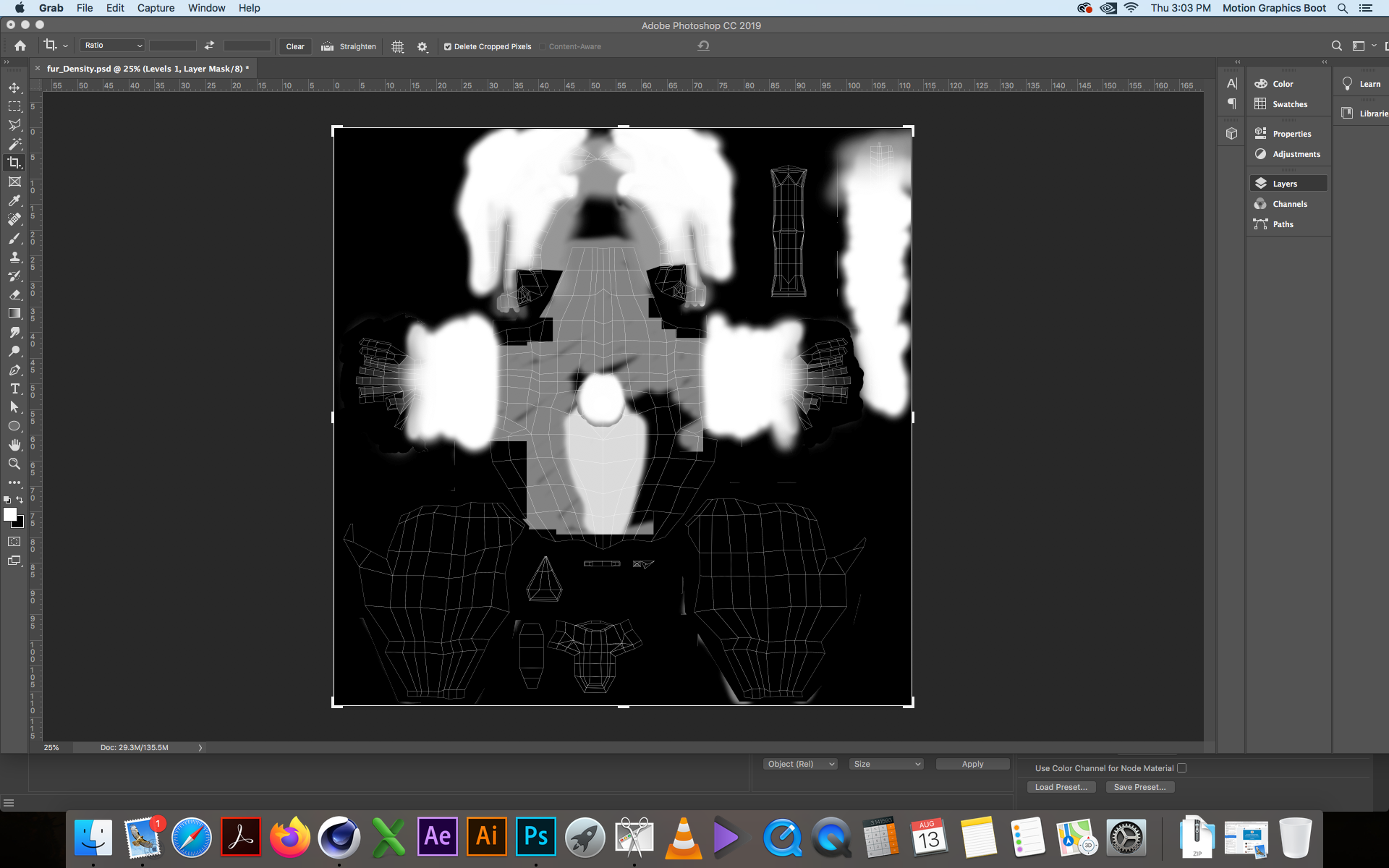Select the Clone Stamp tool

click(x=14, y=257)
